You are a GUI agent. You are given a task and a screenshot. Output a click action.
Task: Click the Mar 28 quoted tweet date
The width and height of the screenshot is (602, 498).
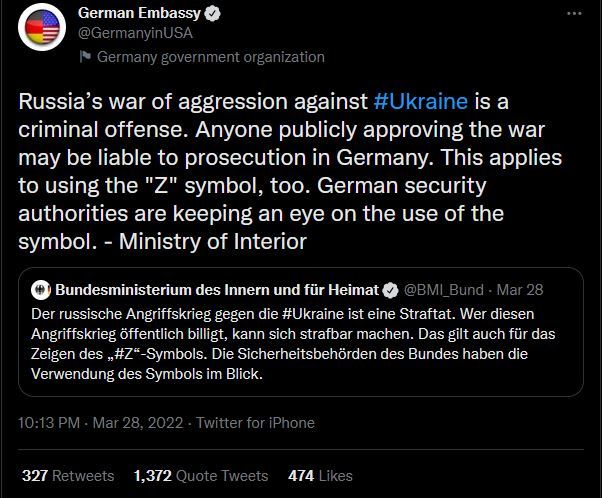[x=520, y=290]
